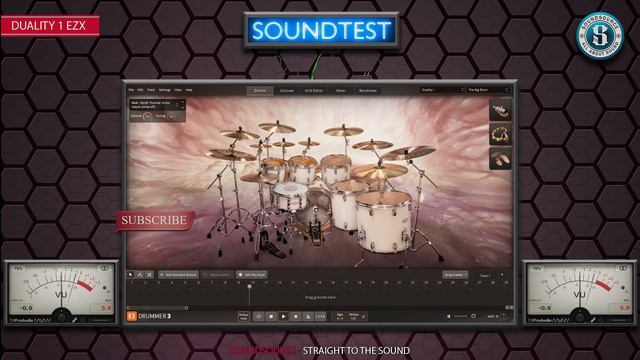Click the Drag grooves here area

[x=320, y=298]
